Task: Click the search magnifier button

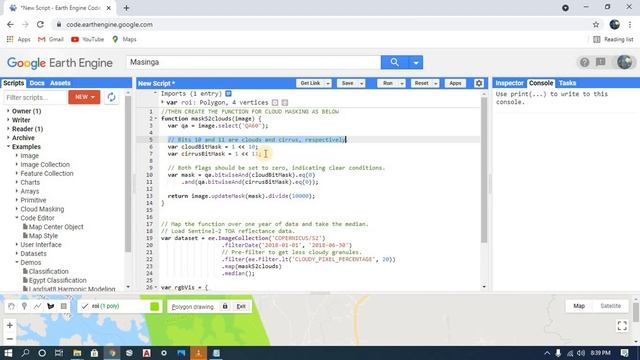Action: 394,62
